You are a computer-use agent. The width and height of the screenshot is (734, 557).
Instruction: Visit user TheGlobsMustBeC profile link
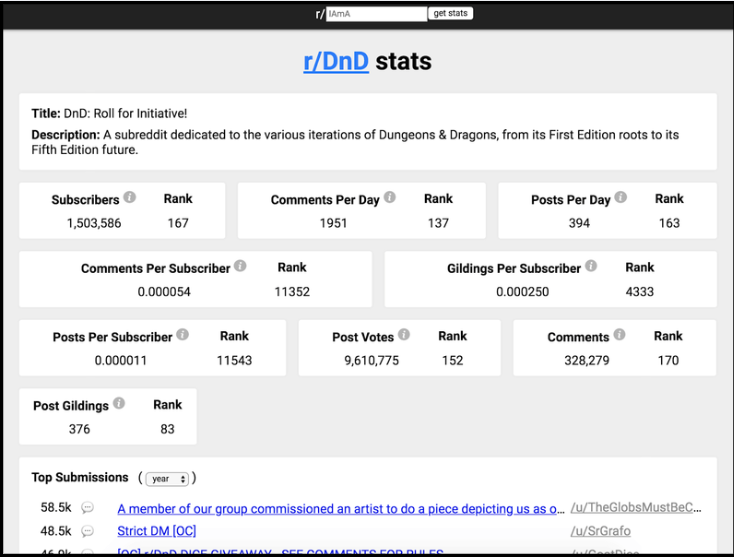pyautogui.click(x=635, y=508)
